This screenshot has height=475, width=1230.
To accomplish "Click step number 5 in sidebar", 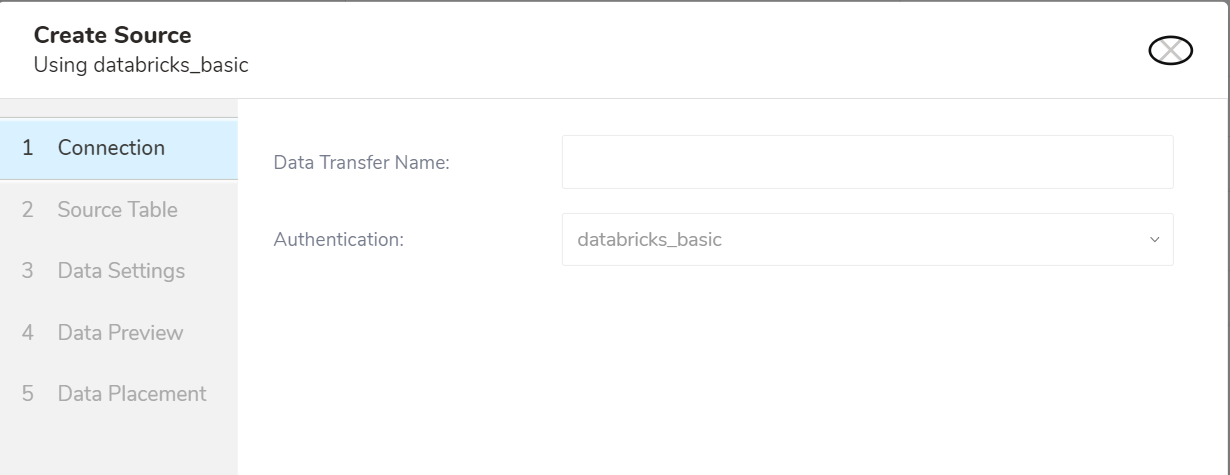I will 28,394.
